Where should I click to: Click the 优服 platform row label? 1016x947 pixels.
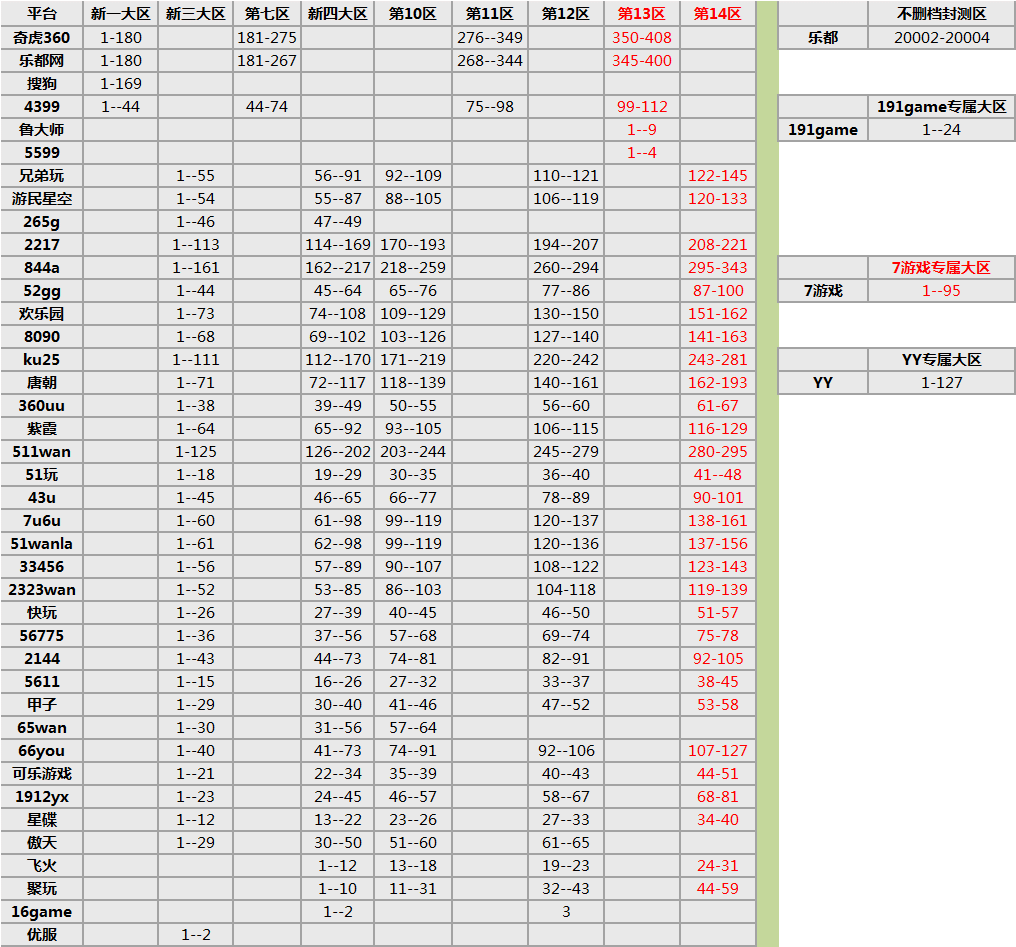click(x=41, y=935)
